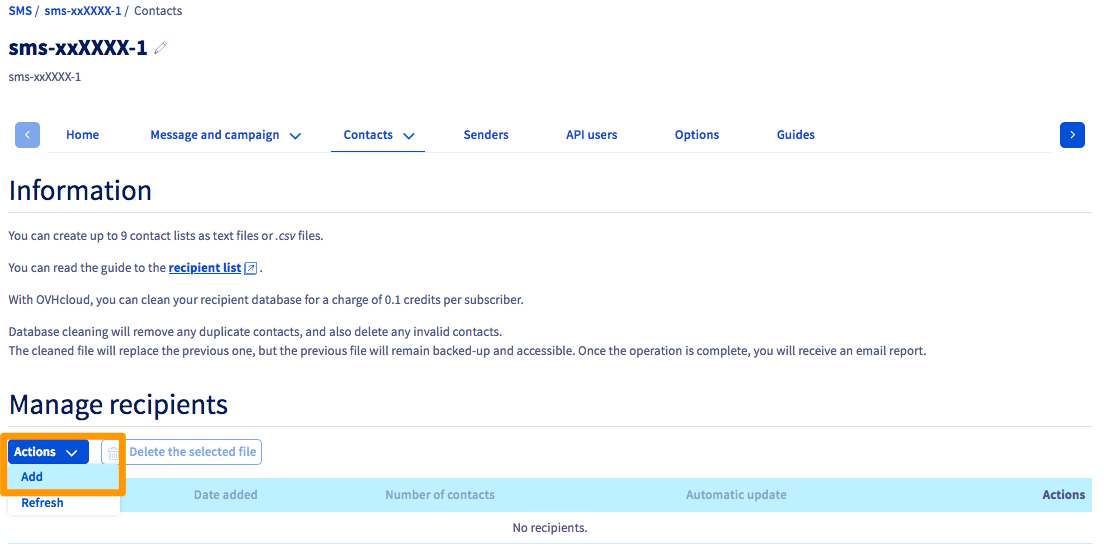
Task: Collapse the blue Actions dropdown button
Action: pyautogui.click(x=47, y=452)
